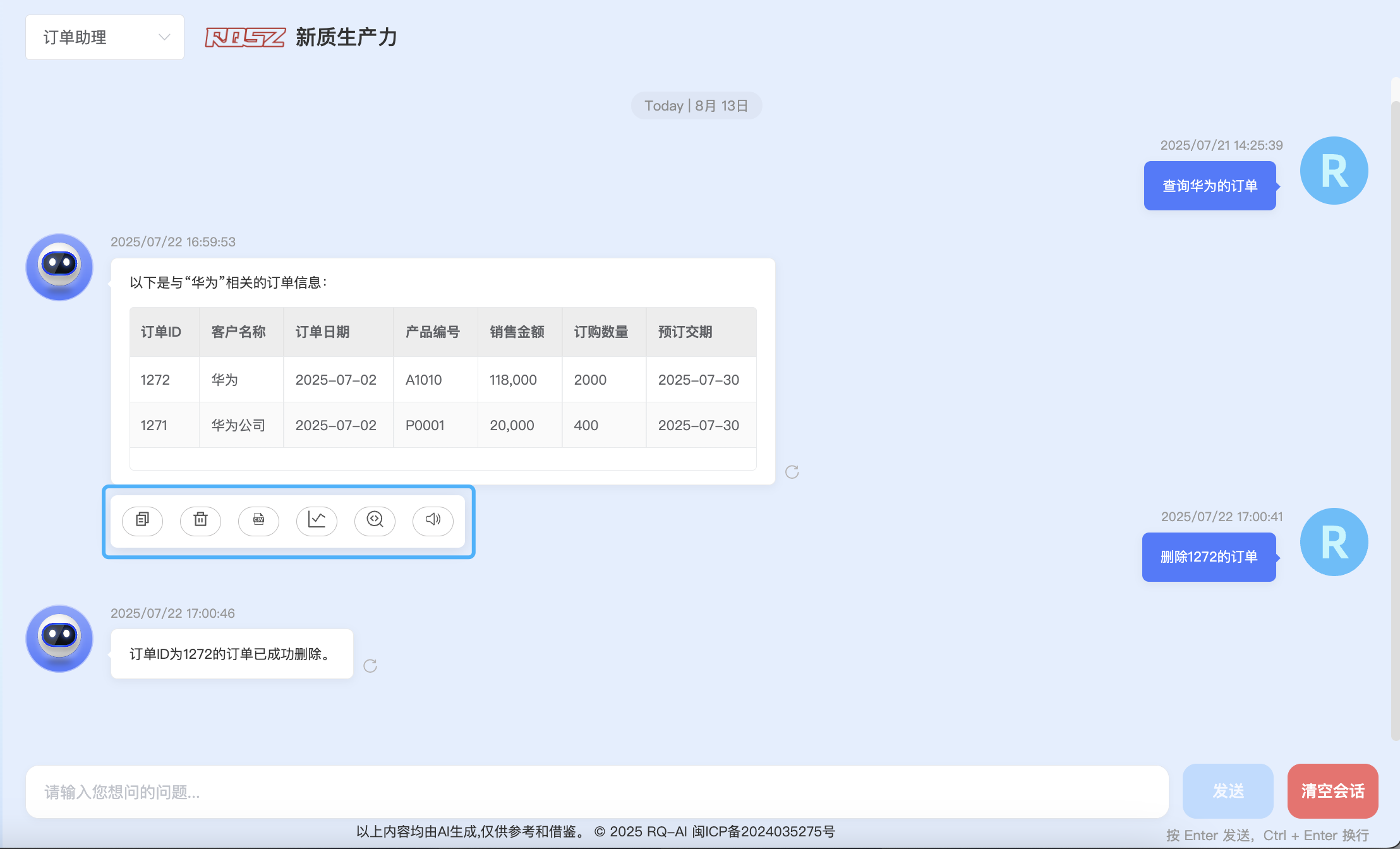Select the 查询华为的订单 message bubble
1400x849 pixels.
point(1209,186)
